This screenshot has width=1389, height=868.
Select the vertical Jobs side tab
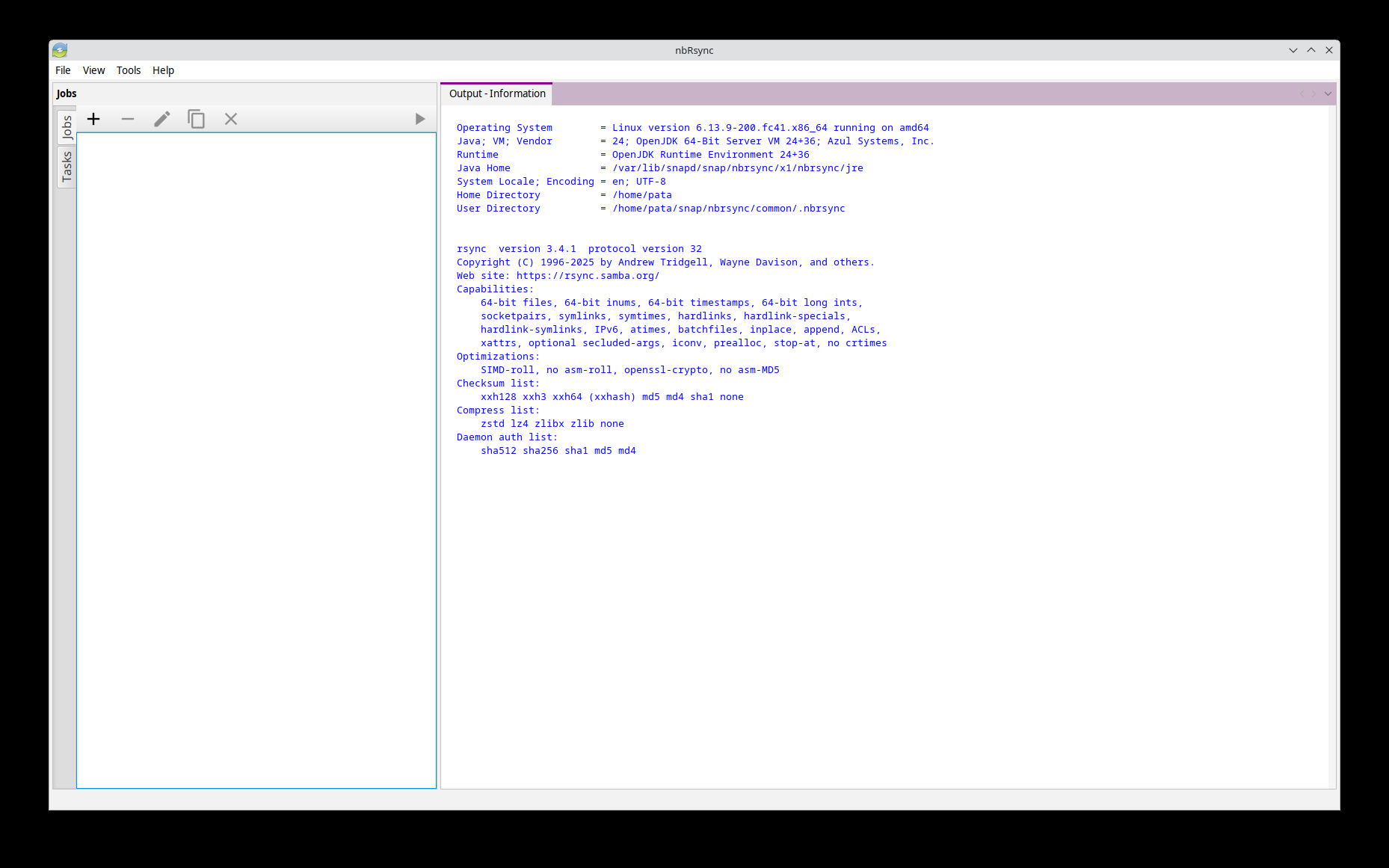click(x=67, y=127)
